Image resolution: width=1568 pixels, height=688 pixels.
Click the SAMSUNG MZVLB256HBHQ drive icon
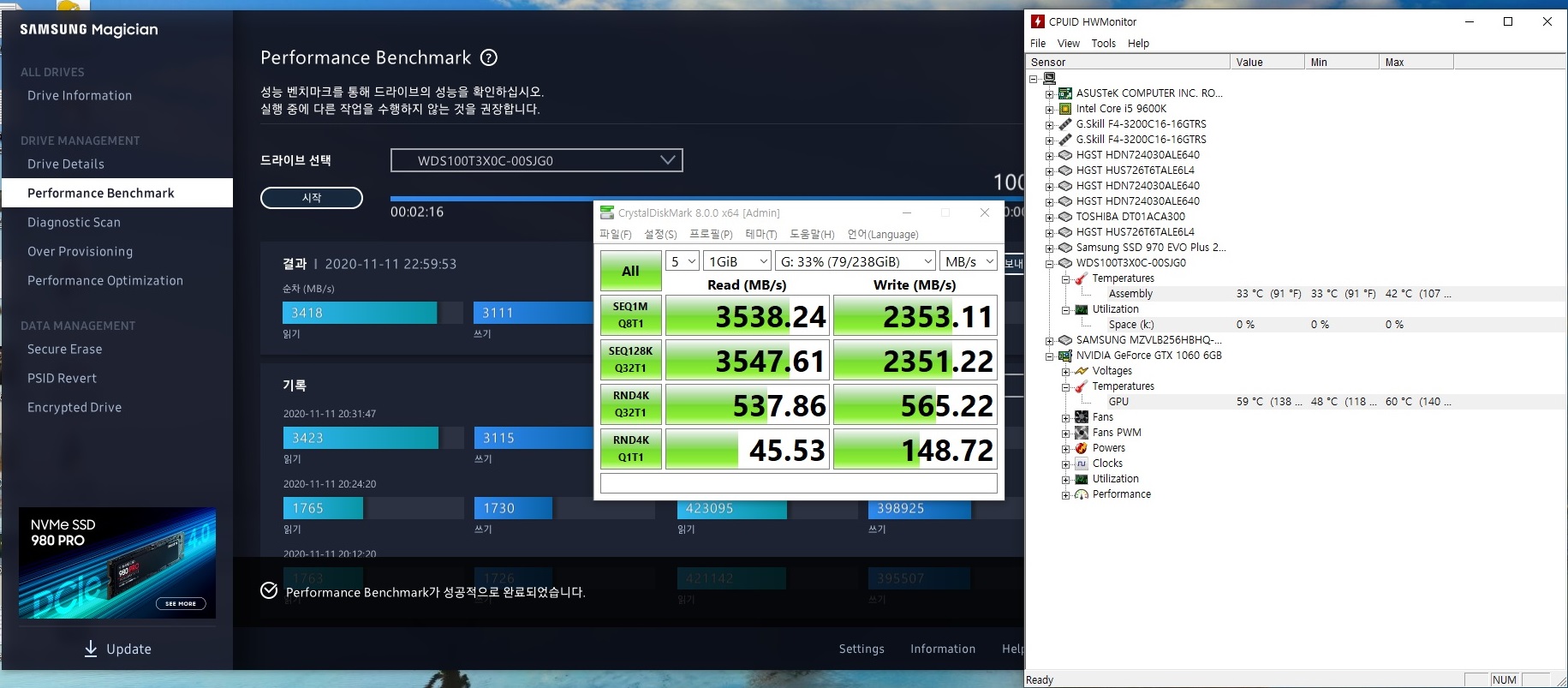[1065, 340]
